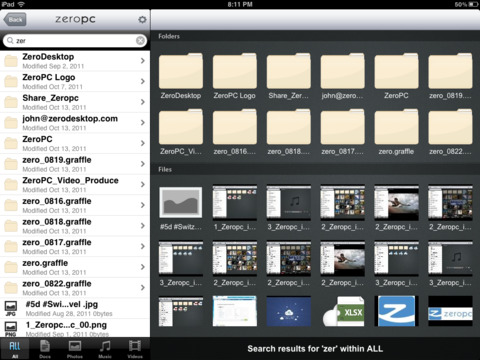Screen dimensions: 480x360
Task: Tap the ZeroPC Logo list folder icon
Action: tap(11, 82)
